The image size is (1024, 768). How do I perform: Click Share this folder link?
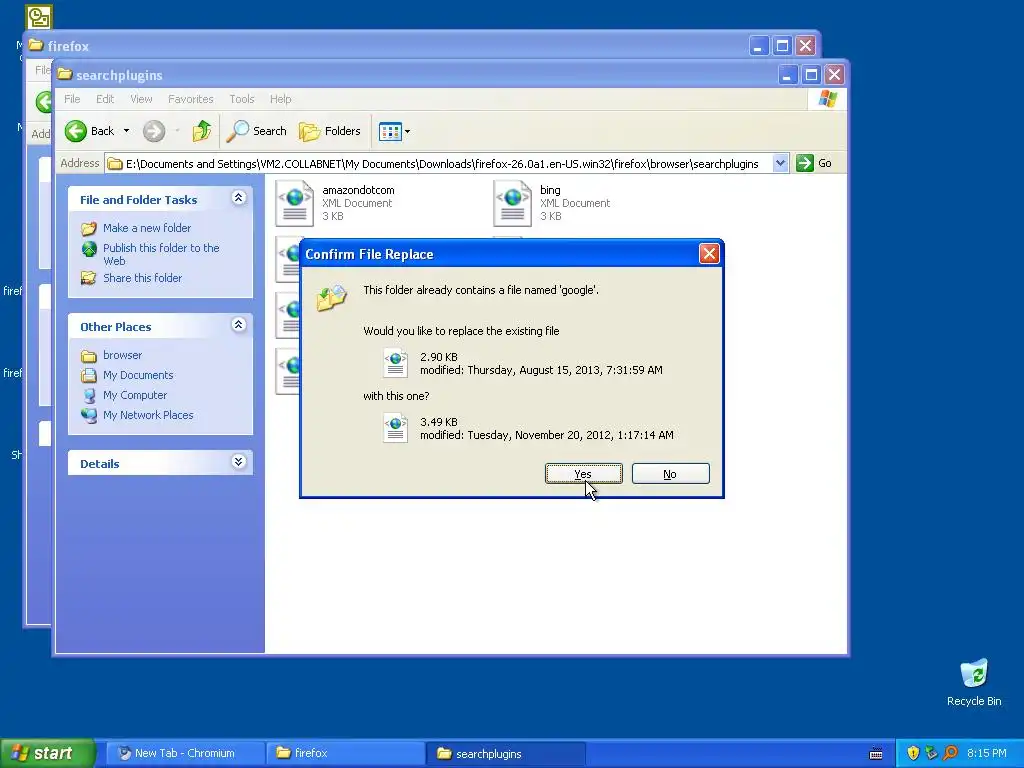click(142, 278)
